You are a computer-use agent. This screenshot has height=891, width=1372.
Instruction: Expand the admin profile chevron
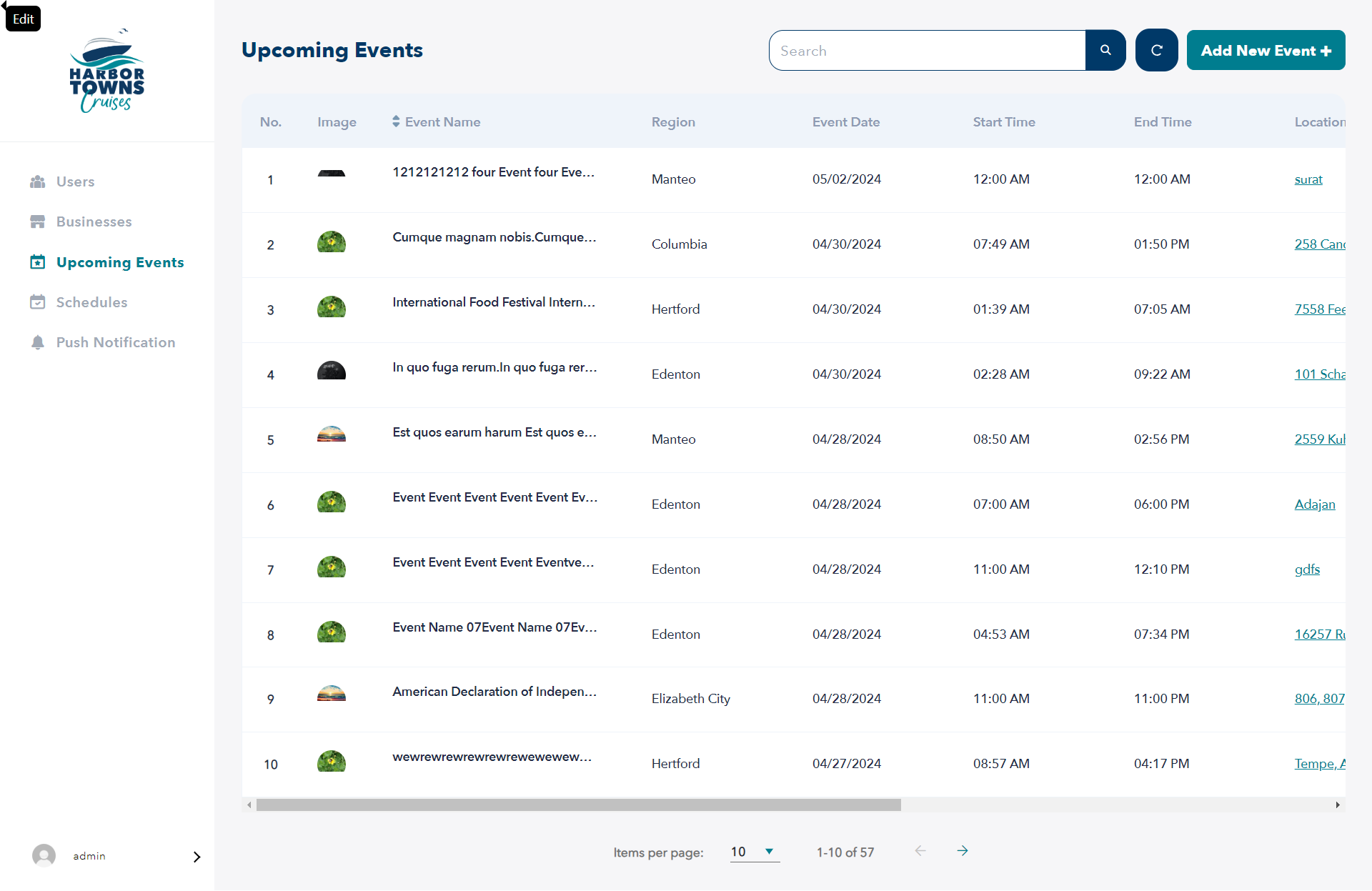coord(197,857)
